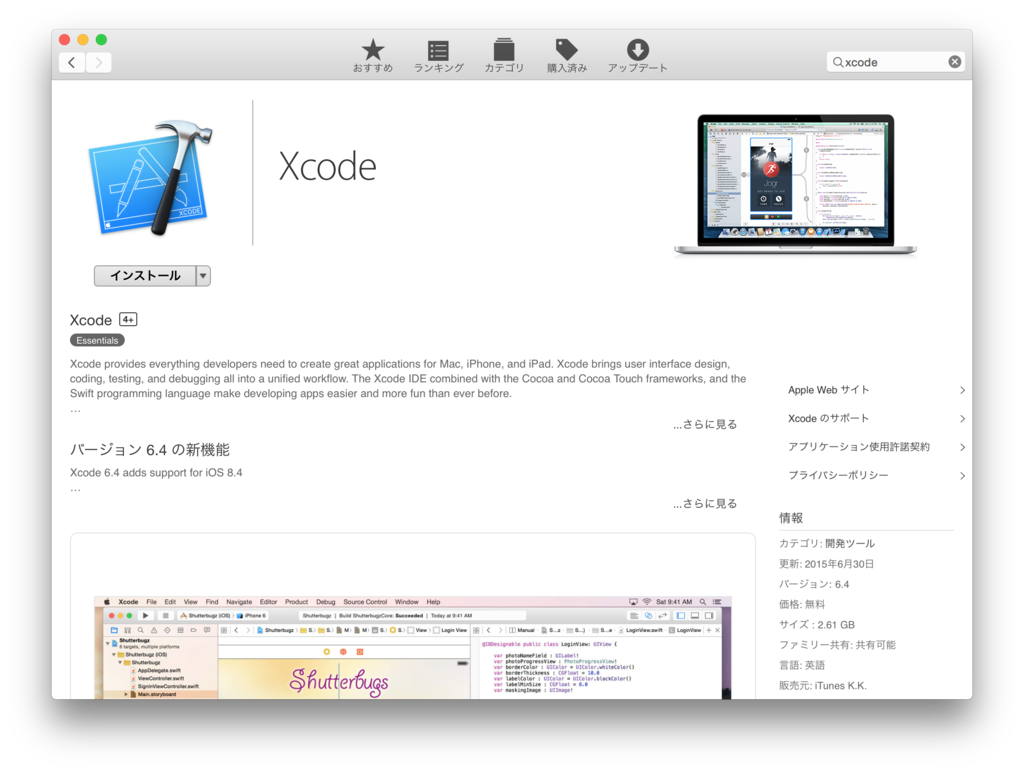Click the 4+ age rating badge
This screenshot has width=1024, height=773.
point(128,319)
